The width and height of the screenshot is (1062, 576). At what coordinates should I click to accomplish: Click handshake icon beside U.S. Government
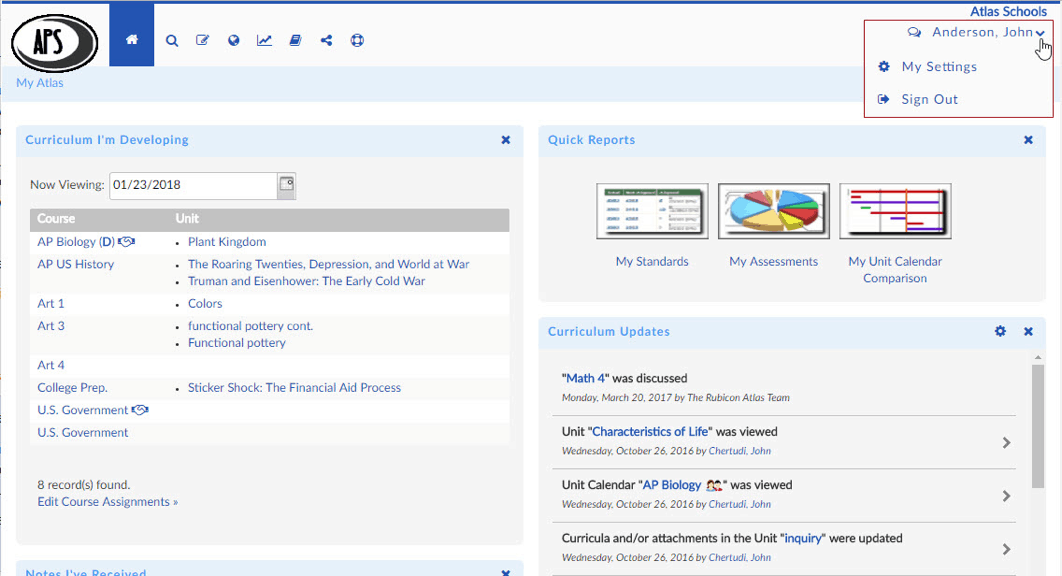pyautogui.click(x=140, y=410)
